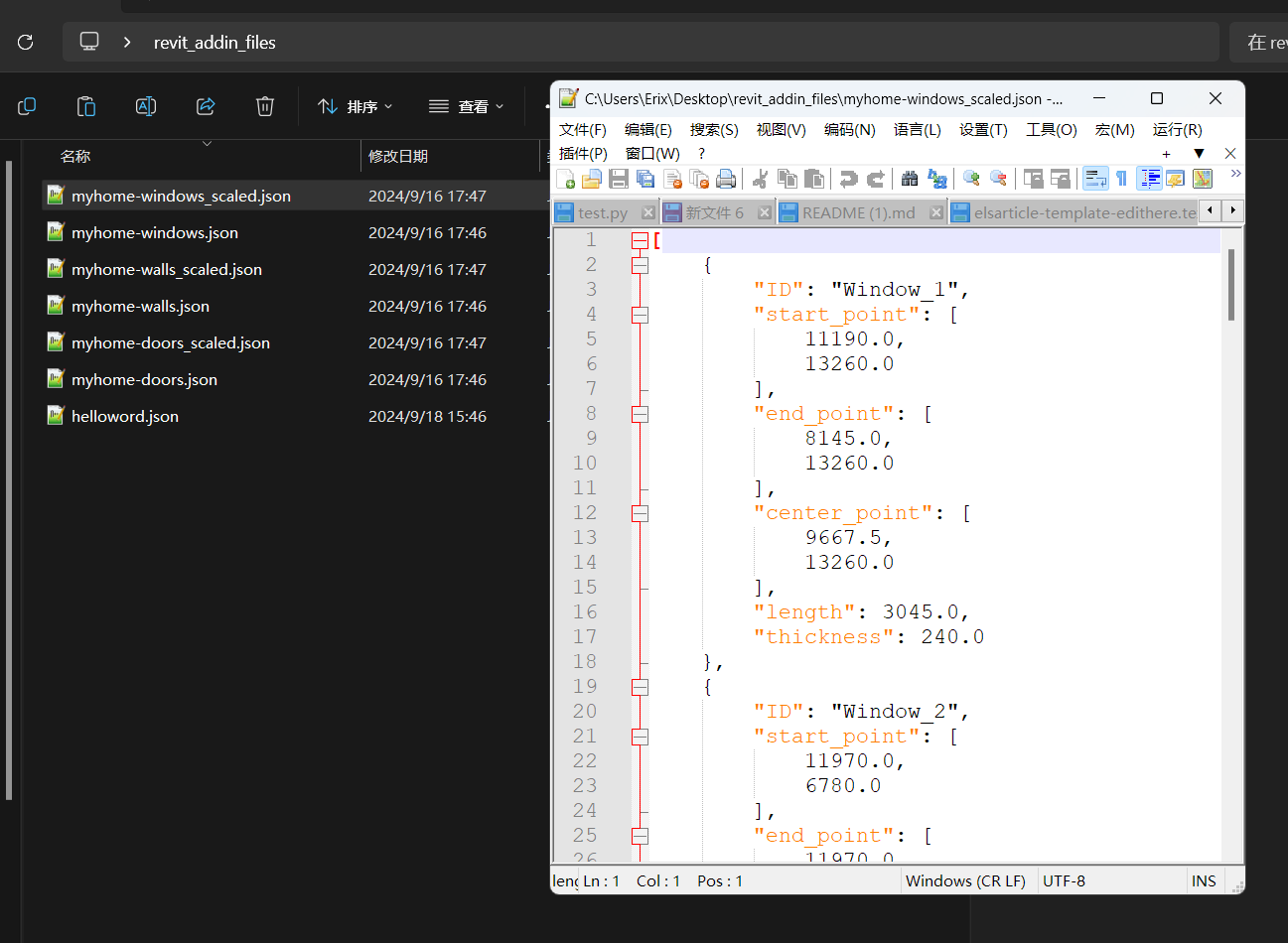Click the Zoom Out magnifier icon
Viewport: 1288px width, 943px height.
998,179
